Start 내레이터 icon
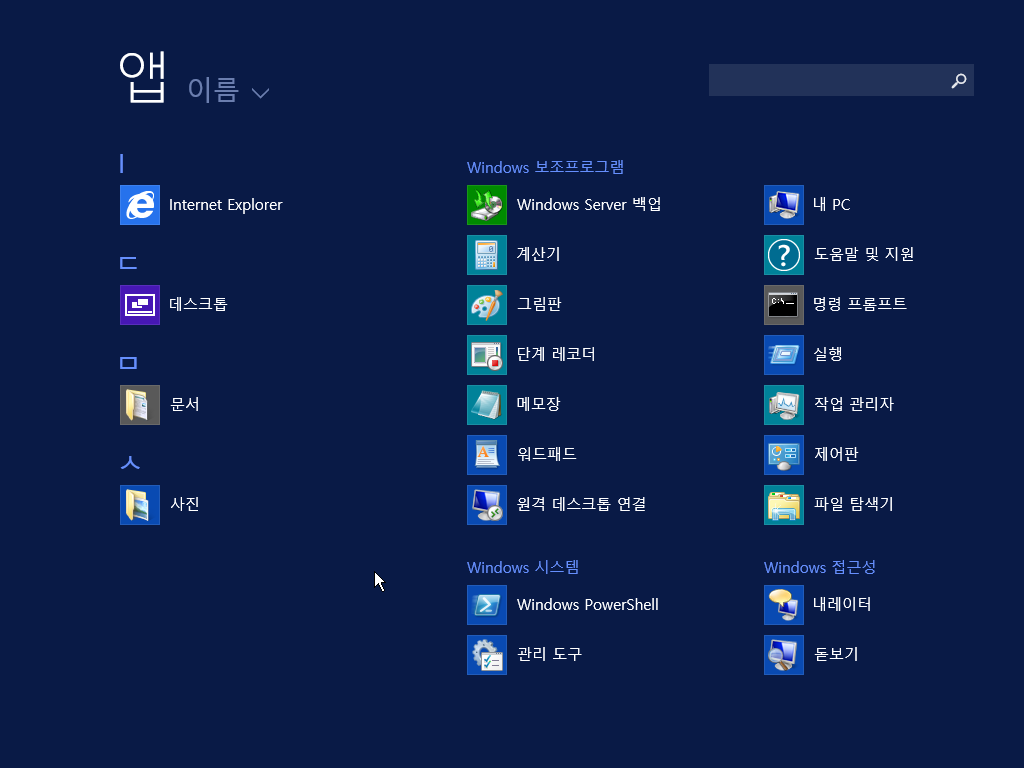 (x=784, y=605)
